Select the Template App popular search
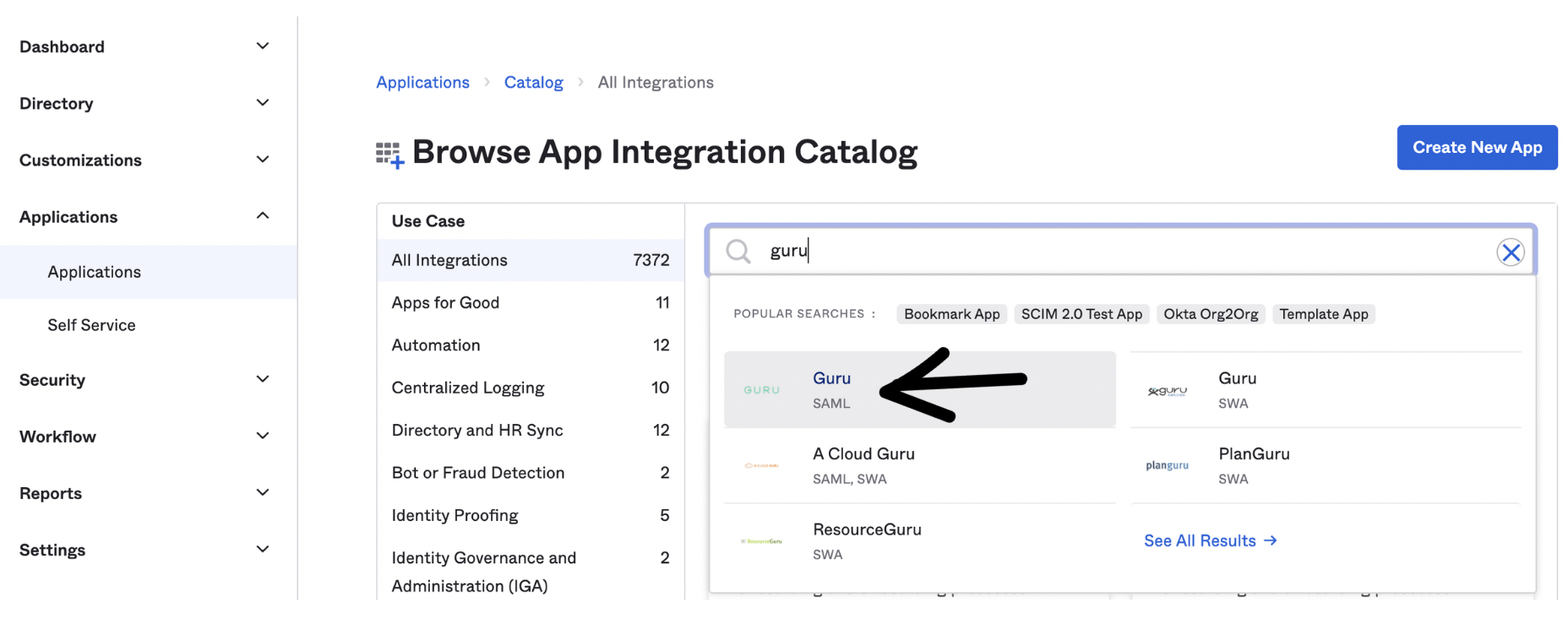The width and height of the screenshot is (1568, 635). 1324,314
